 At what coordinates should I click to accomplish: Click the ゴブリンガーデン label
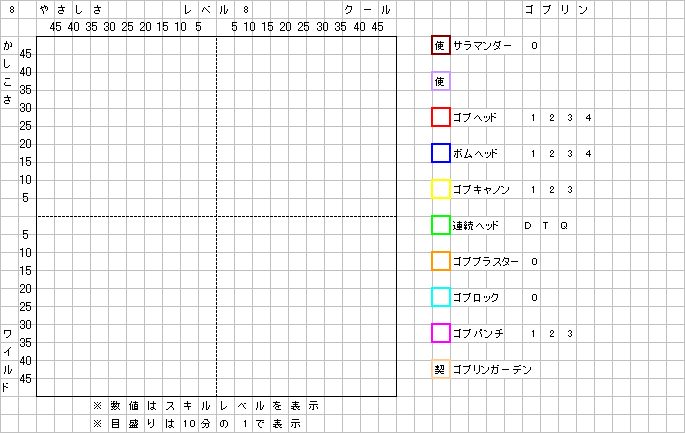[492, 369]
